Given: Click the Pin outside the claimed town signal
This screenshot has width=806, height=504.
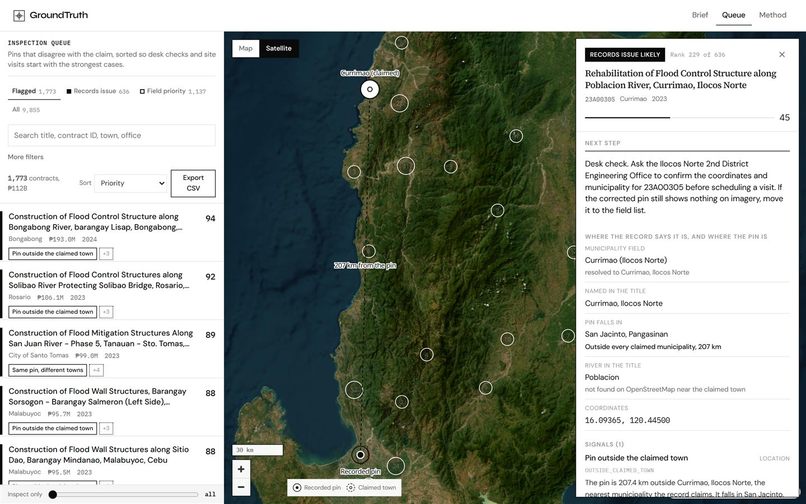Looking at the screenshot, I should click(636, 458).
